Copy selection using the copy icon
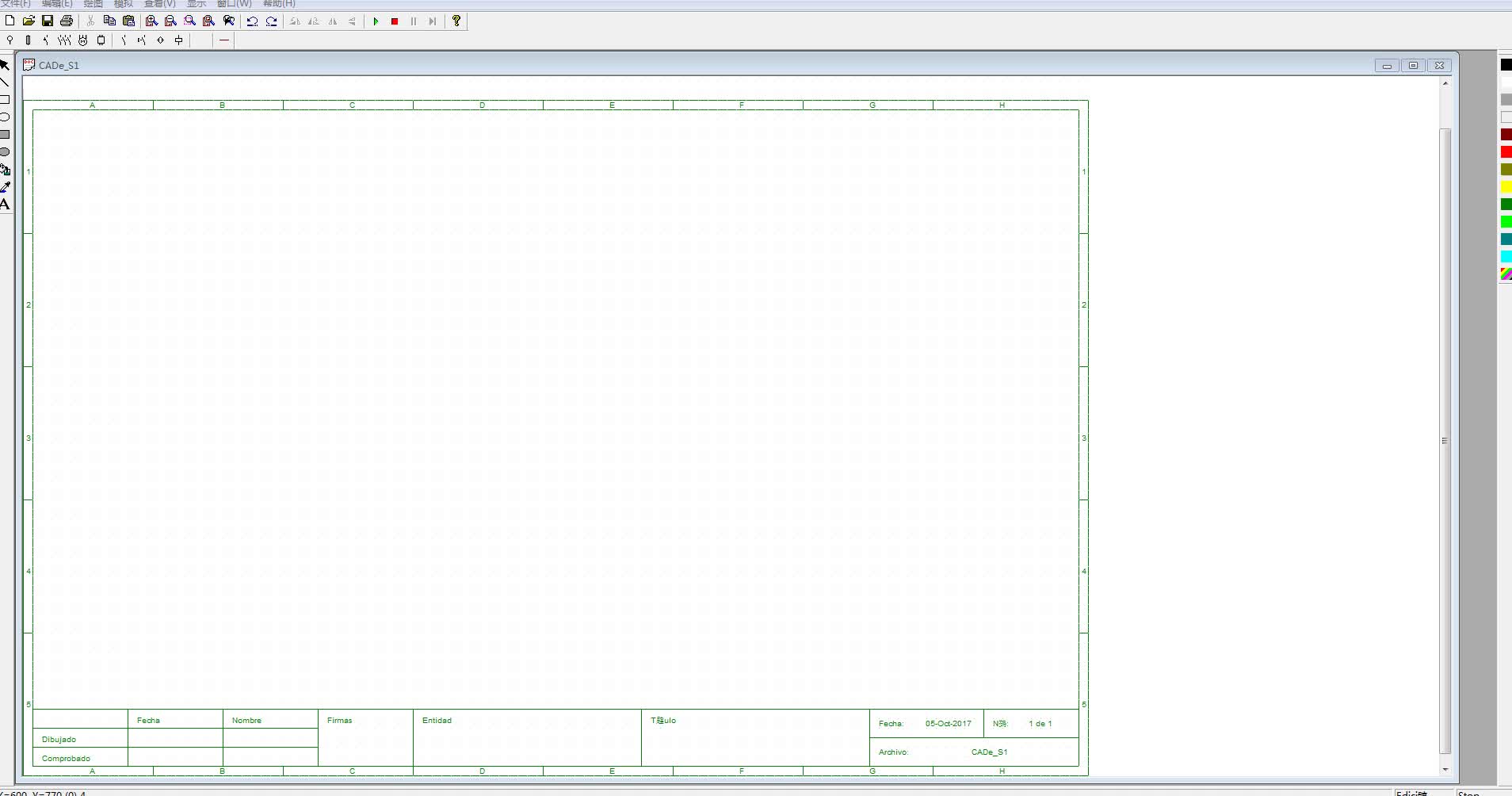Image resolution: width=1512 pixels, height=796 pixels. (x=110, y=21)
